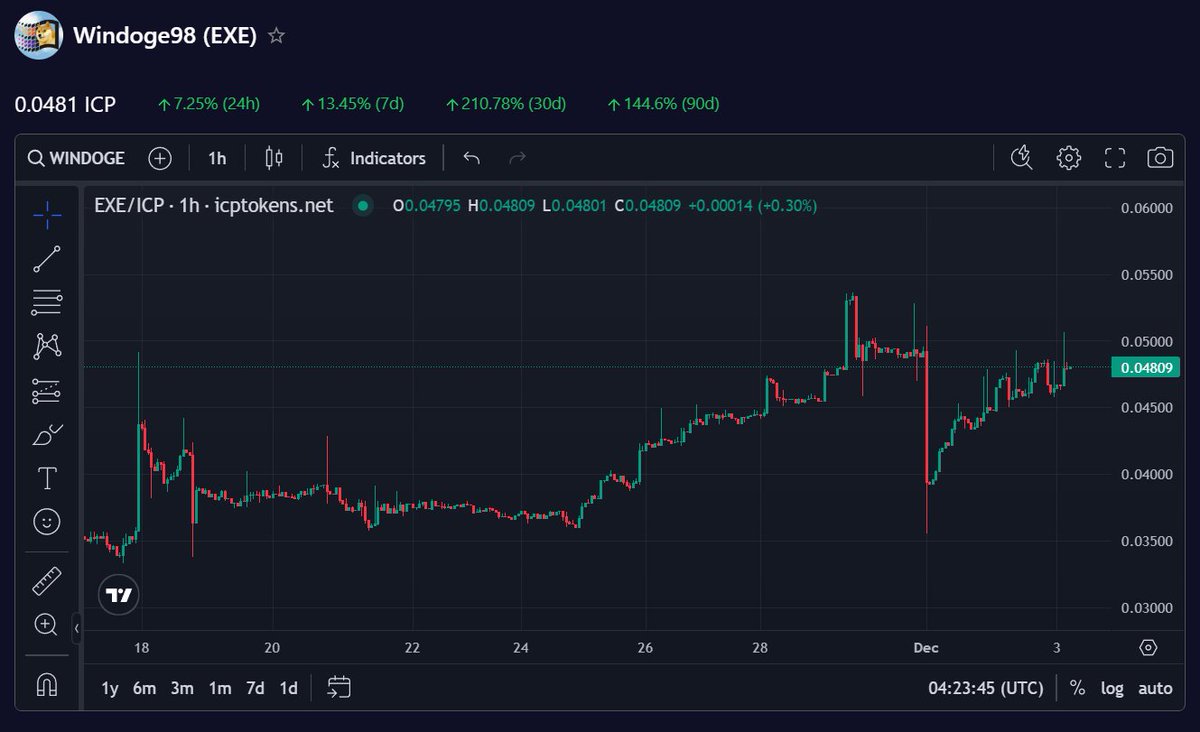Toggle the auto scale
The height and width of the screenshot is (732, 1200).
point(1155,688)
